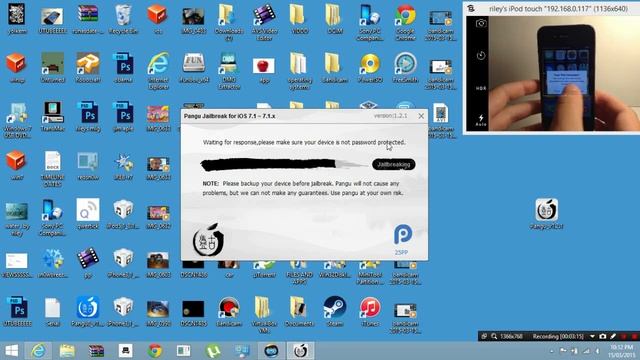Image resolution: width=640 pixels, height=360 pixels.
Task: Select the DSCN1435 image thumbnail
Action: (193, 312)
